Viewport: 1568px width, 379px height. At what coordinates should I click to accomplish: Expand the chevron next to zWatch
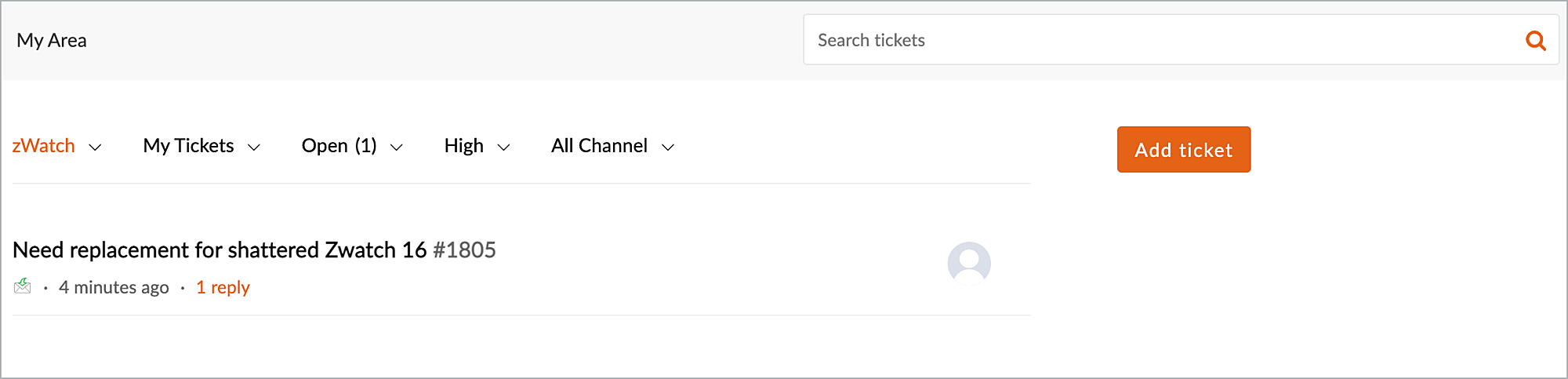[96, 148]
